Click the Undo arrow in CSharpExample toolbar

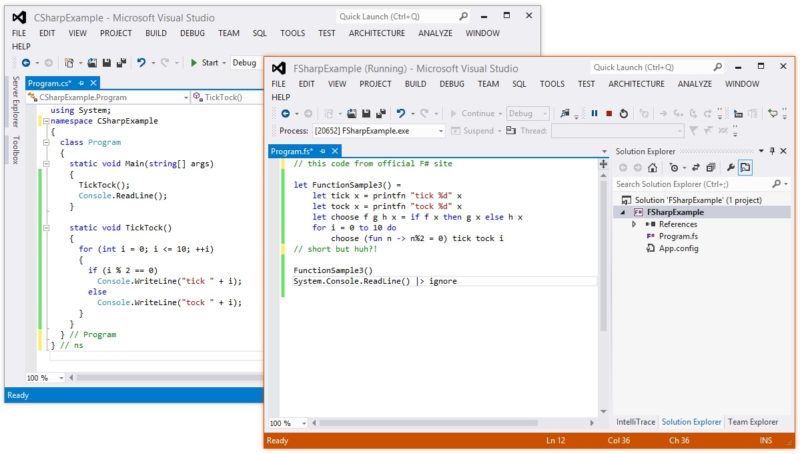pos(142,62)
